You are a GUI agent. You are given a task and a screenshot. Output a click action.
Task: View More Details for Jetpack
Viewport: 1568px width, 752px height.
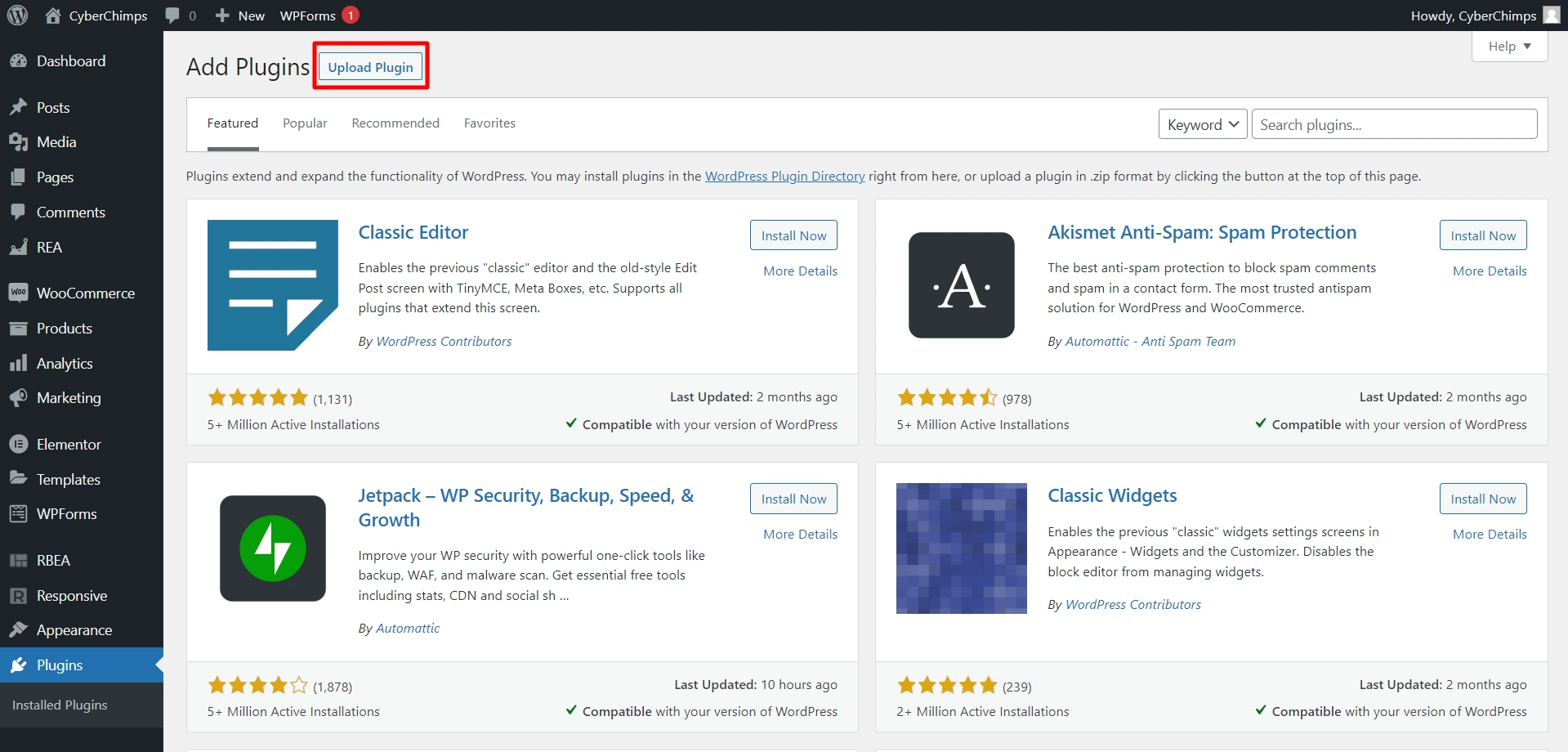[x=800, y=534]
